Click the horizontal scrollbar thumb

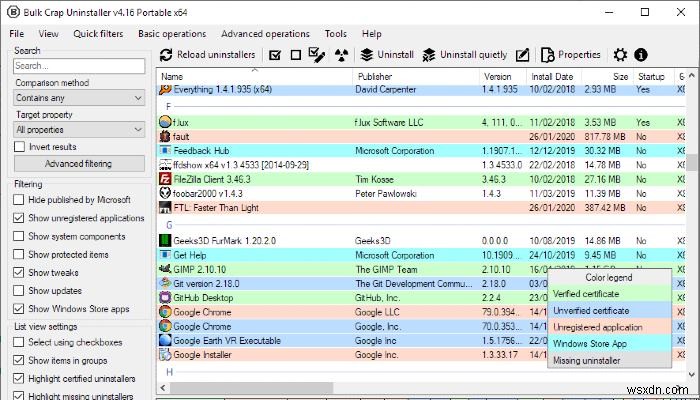point(251,388)
